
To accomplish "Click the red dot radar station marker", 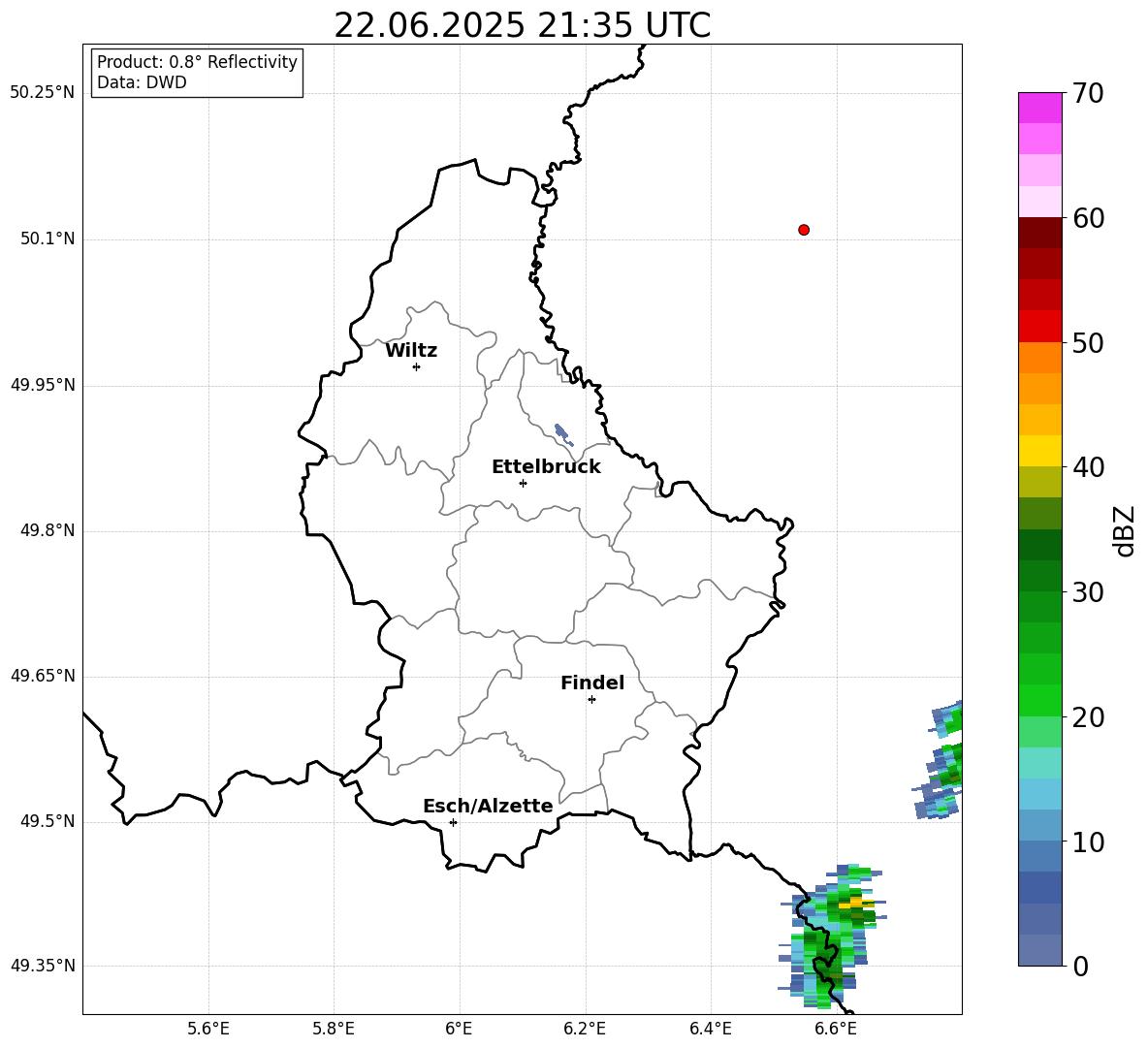I will [x=804, y=230].
